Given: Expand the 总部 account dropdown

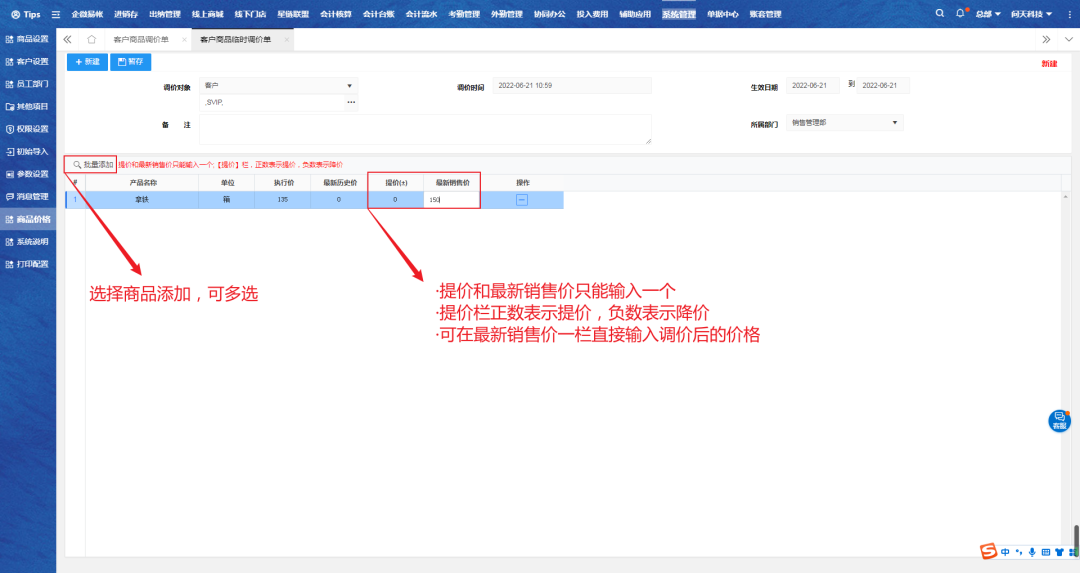Looking at the screenshot, I should tap(988, 14).
